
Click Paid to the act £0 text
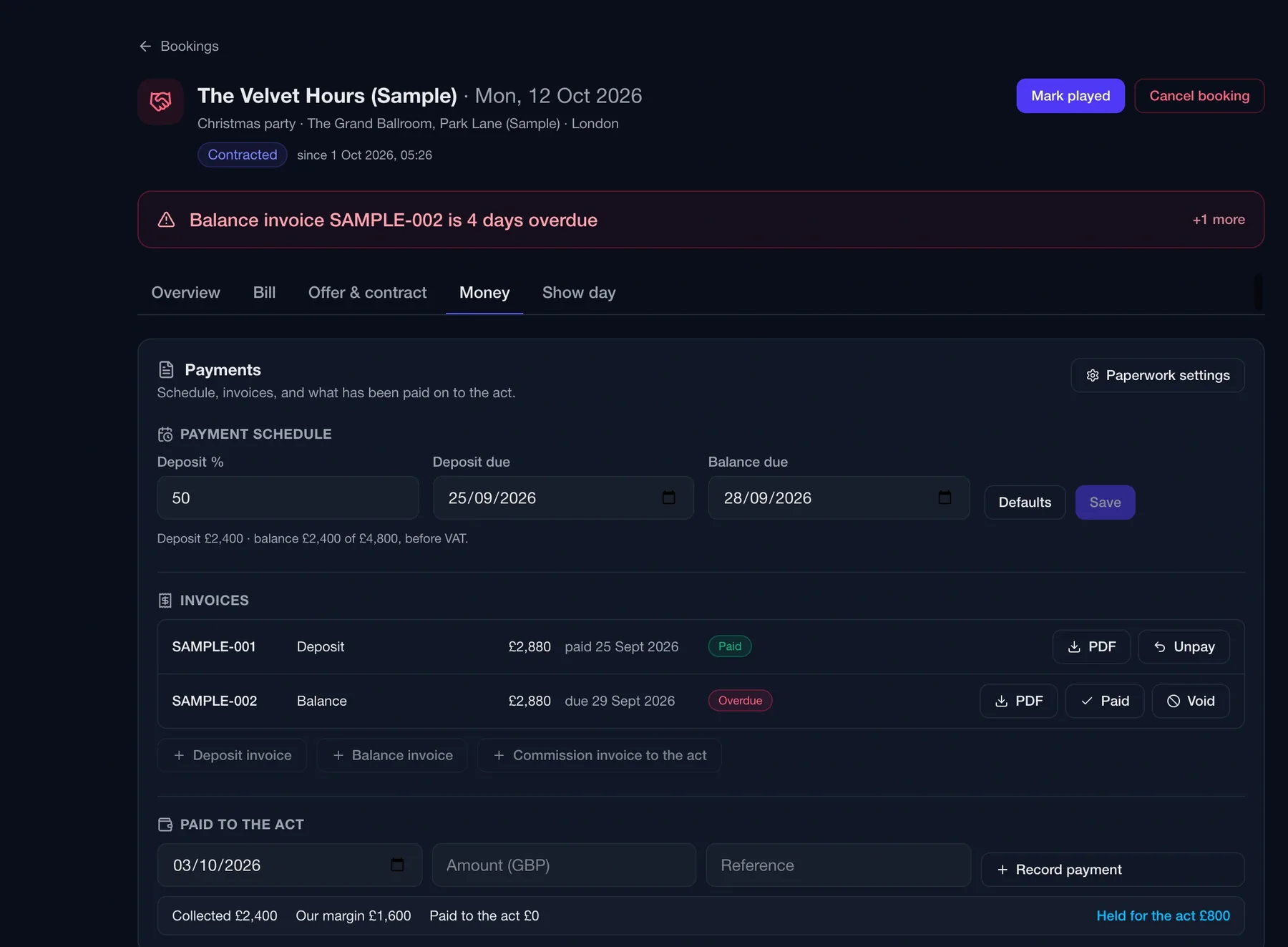click(x=484, y=916)
